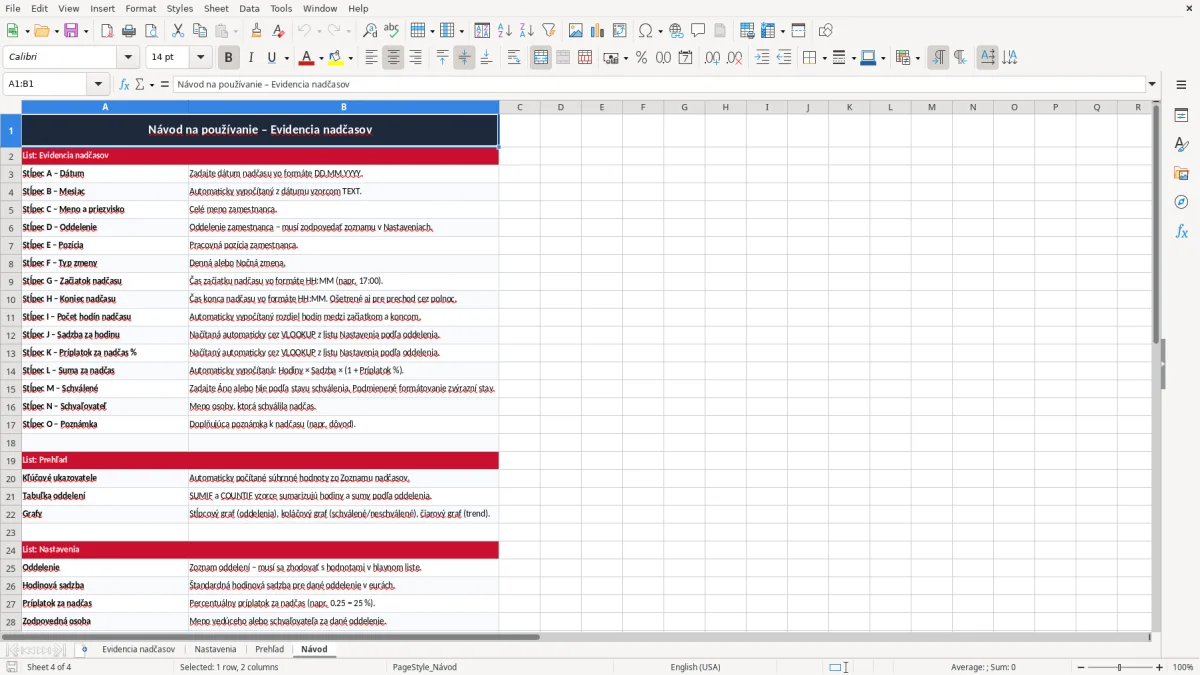This screenshot has height=675, width=1200.
Task: Toggle Italic formatting
Action: [250, 58]
